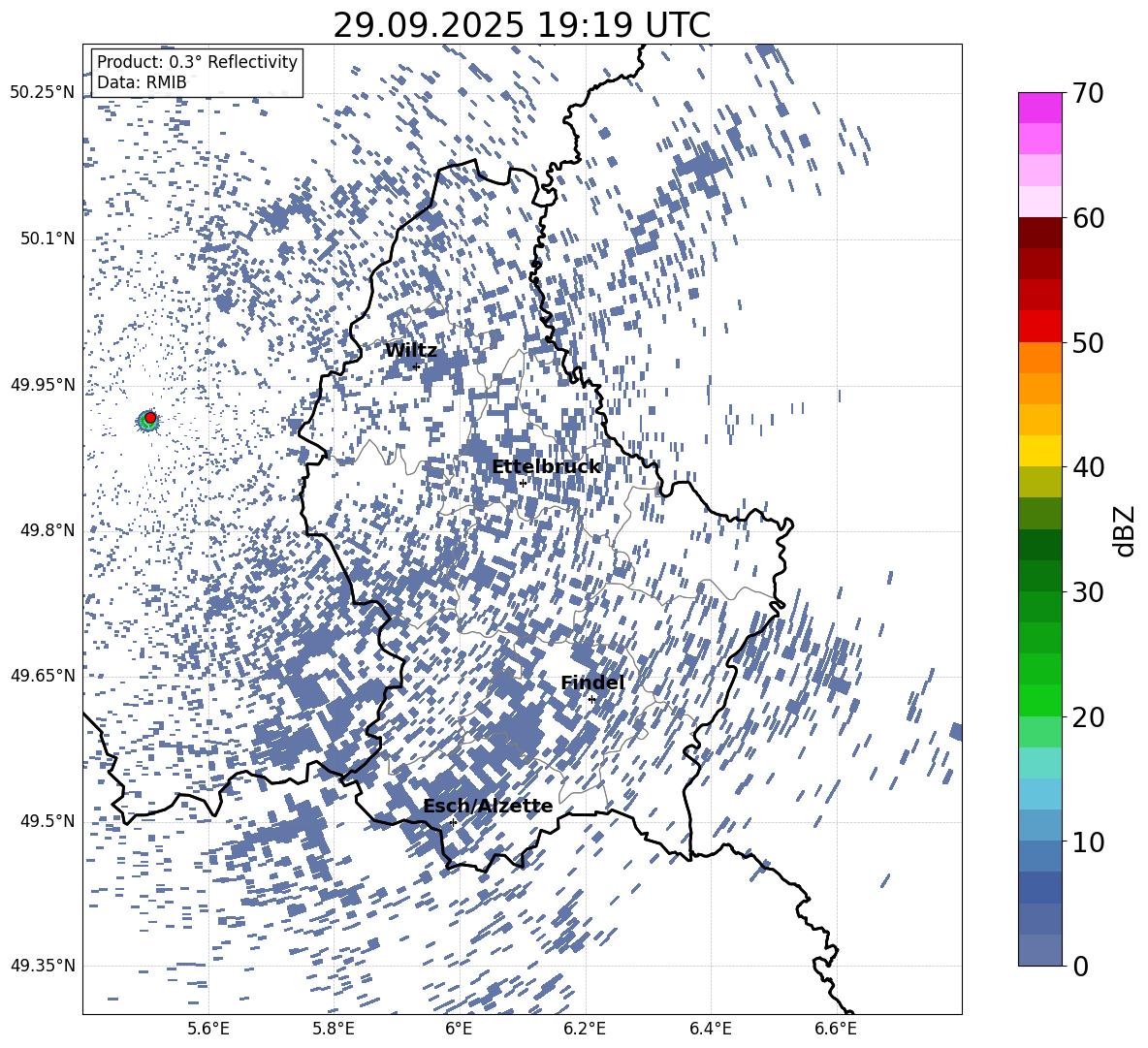Click the 0 value on colorbar
Image resolution: width=1148 pixels, height=1048 pixels.
tap(1079, 966)
